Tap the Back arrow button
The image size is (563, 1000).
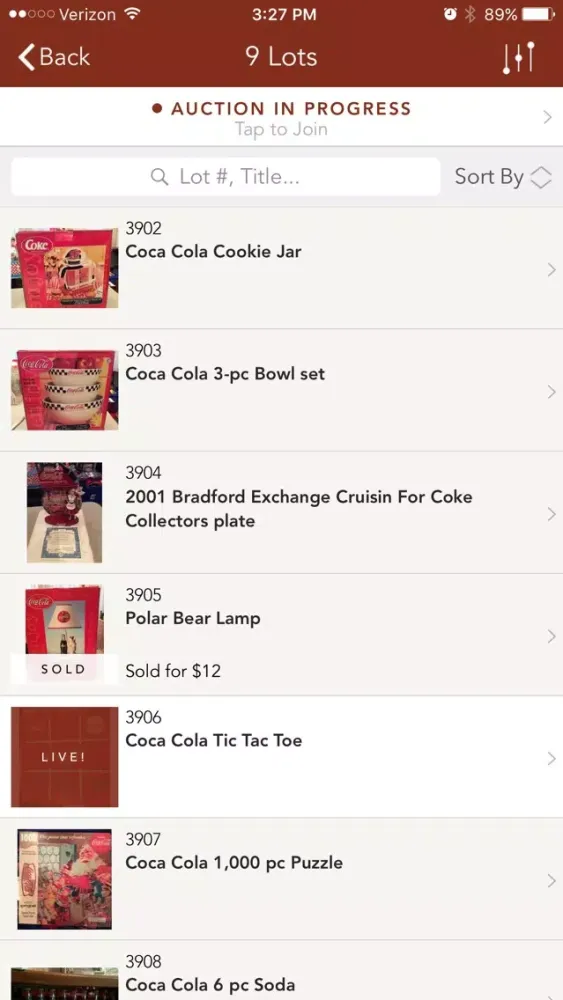(x=54, y=57)
